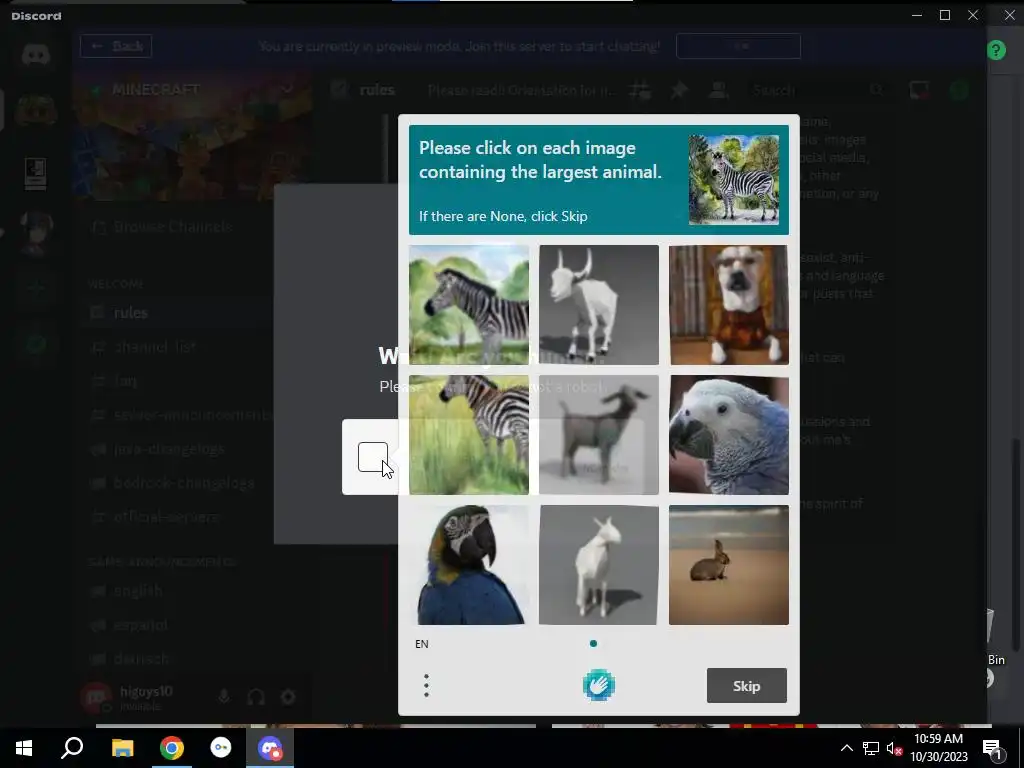
Task: Change the captcha language from EN
Action: click(422, 644)
